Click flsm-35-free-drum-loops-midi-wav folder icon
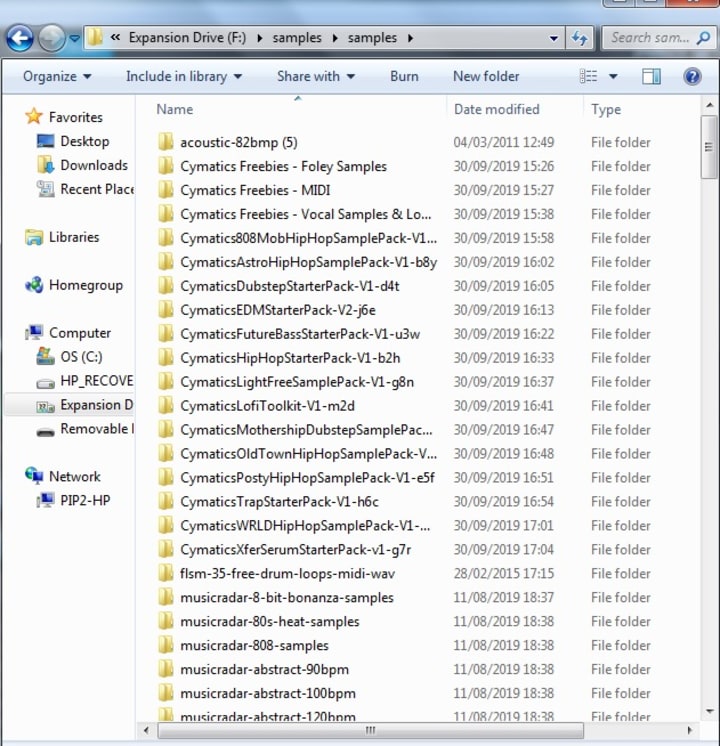The image size is (720, 746). [166, 573]
